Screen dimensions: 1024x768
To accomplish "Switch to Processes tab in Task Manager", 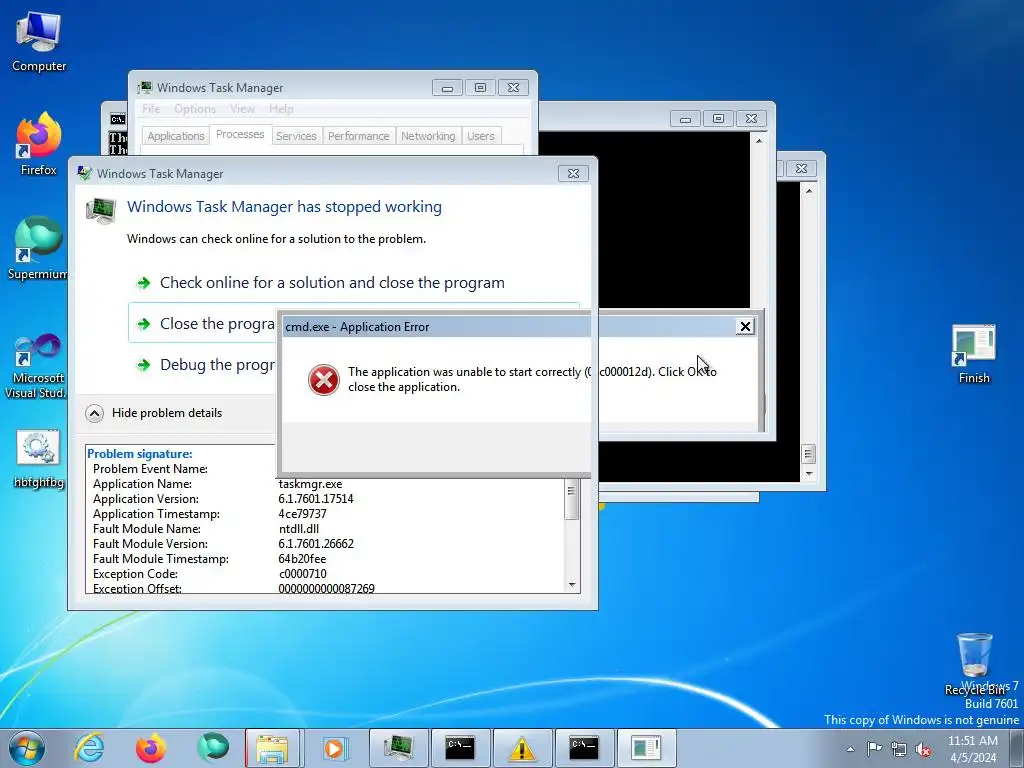I will [240, 134].
